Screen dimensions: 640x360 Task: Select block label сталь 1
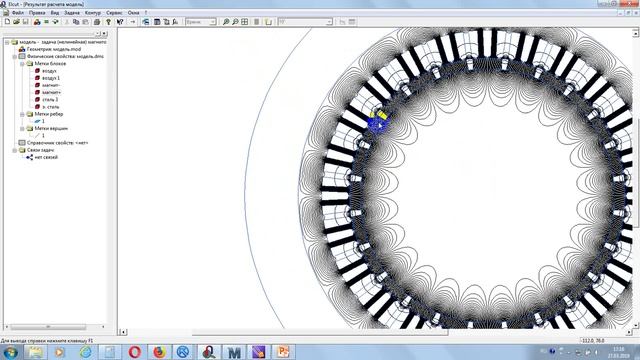coord(50,100)
